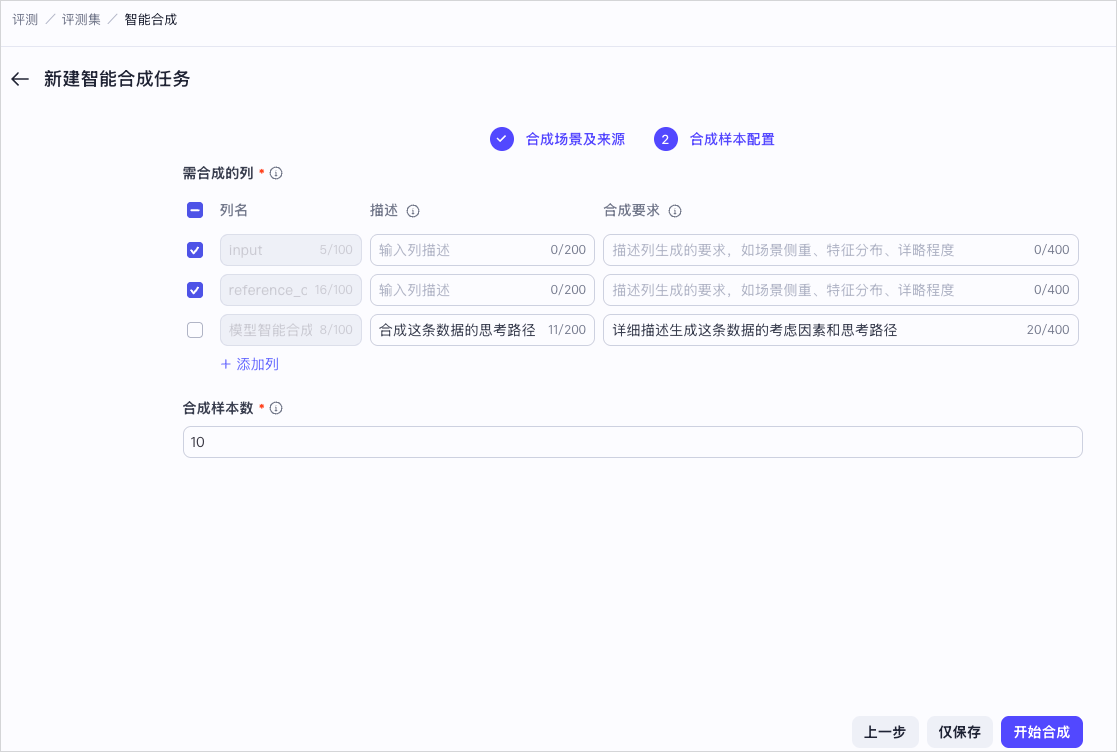Uncheck the reference_c column checkbox
Screen dimensions: 1117x752
point(194,290)
